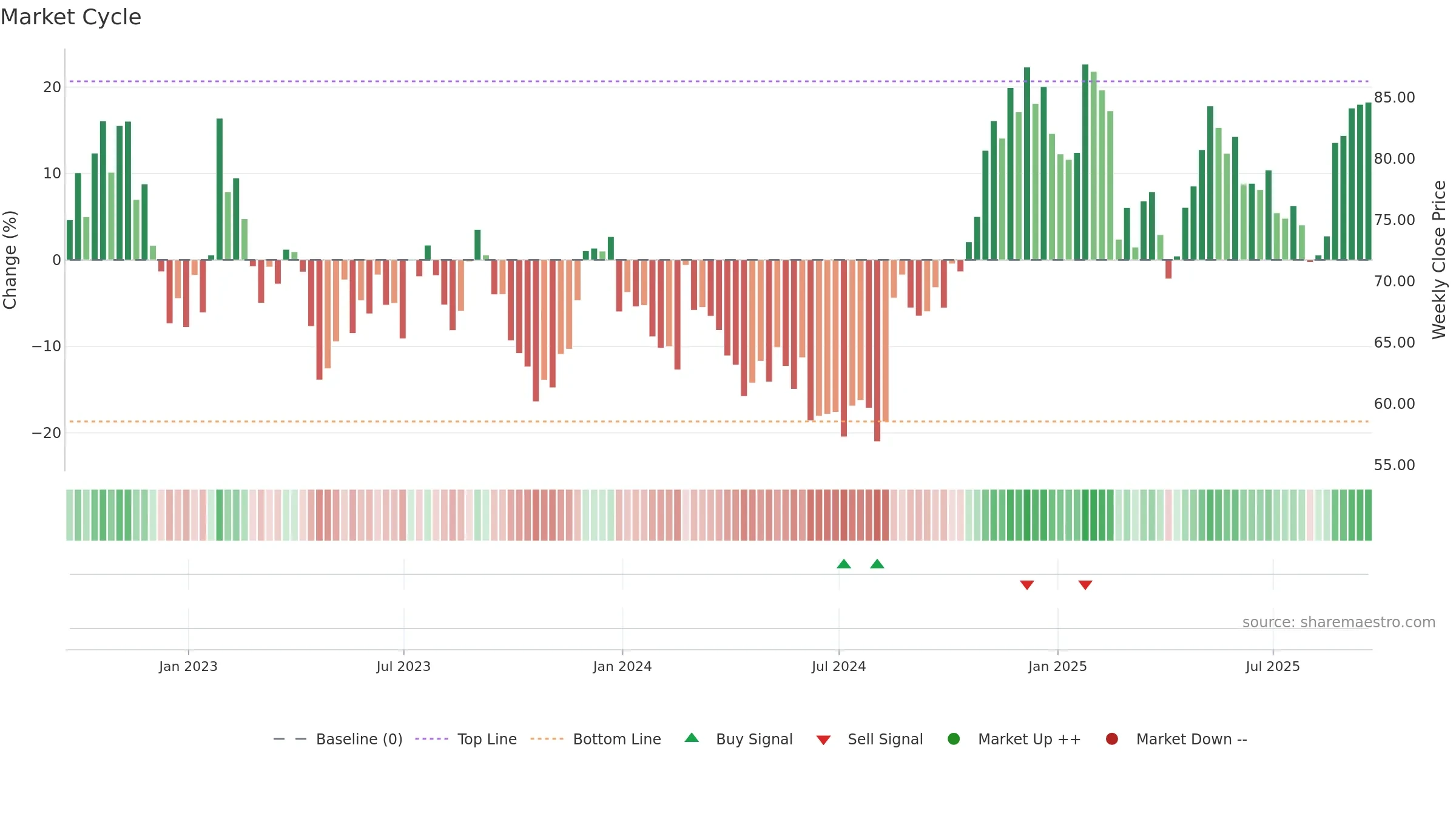Click the green Buy Signal triangle in legend
The image size is (1456, 819).
tap(692, 738)
